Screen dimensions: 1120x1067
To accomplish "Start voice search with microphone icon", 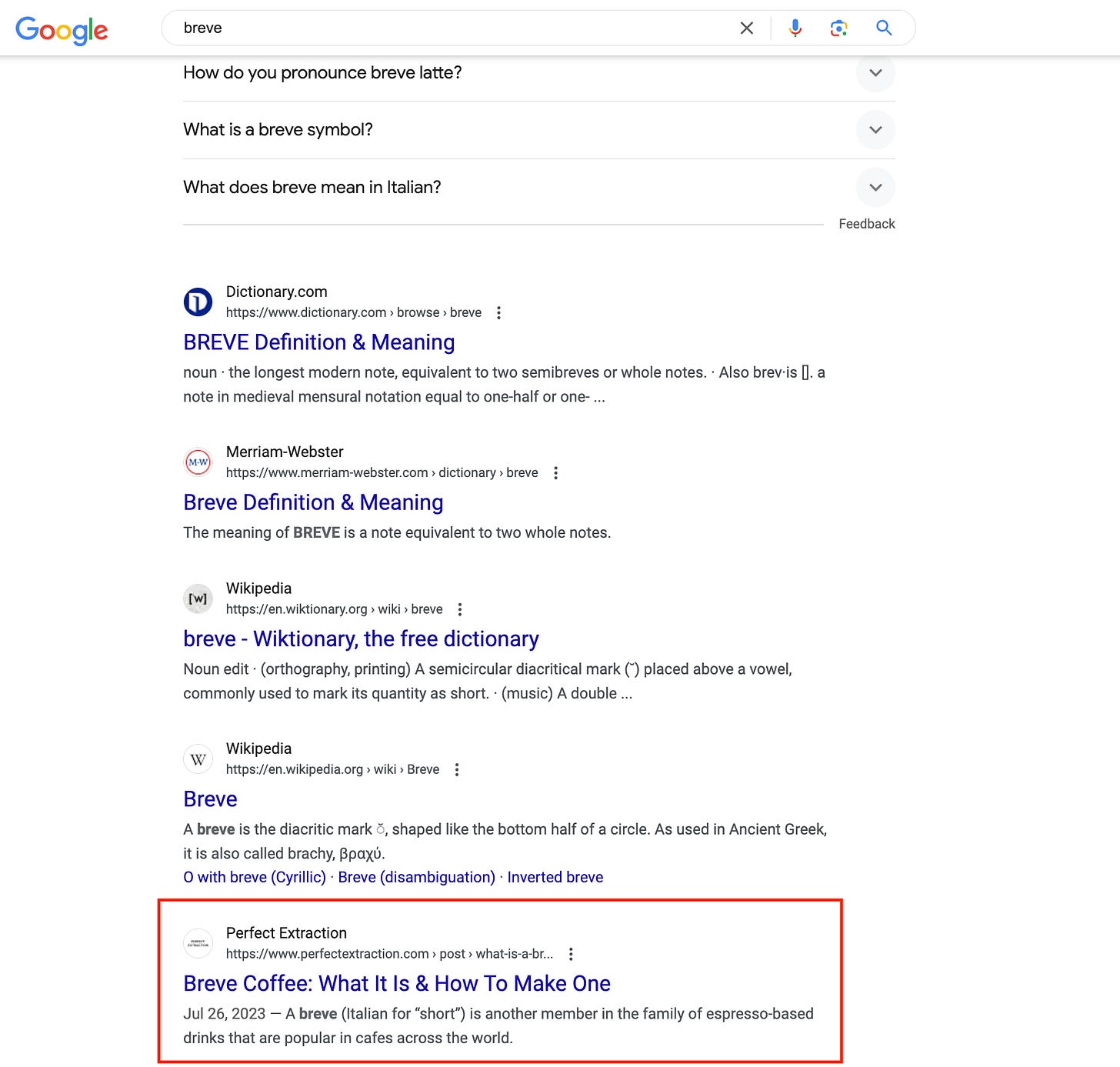I will click(795, 28).
